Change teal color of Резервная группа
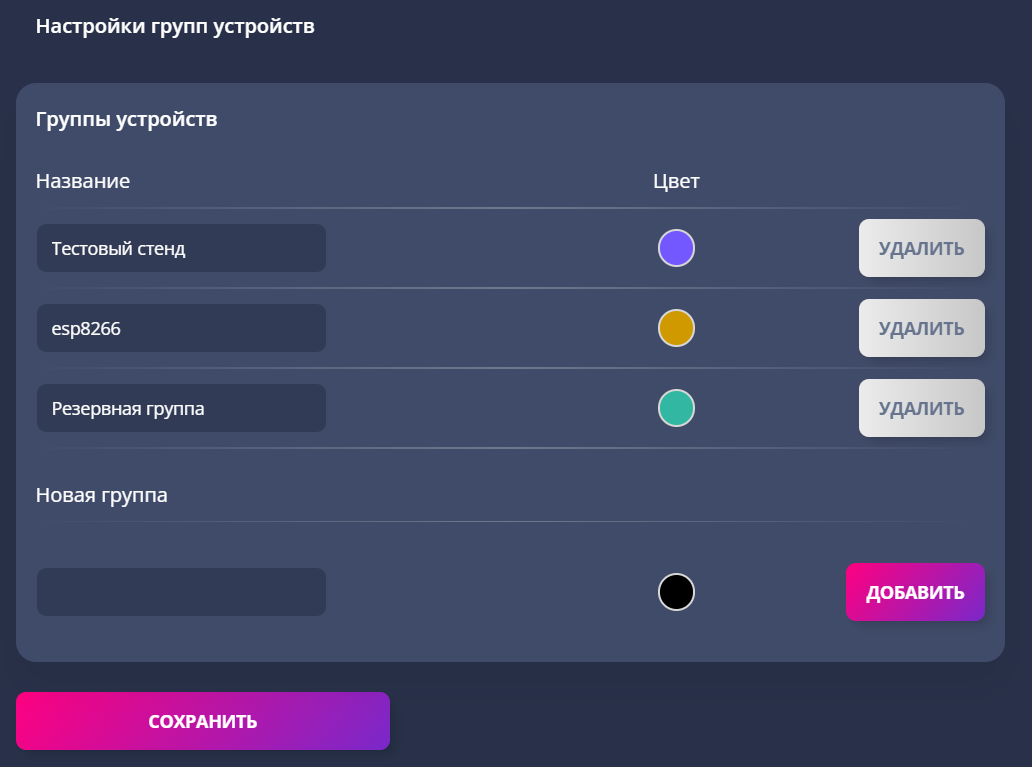Image resolution: width=1032 pixels, height=767 pixels. 676,408
